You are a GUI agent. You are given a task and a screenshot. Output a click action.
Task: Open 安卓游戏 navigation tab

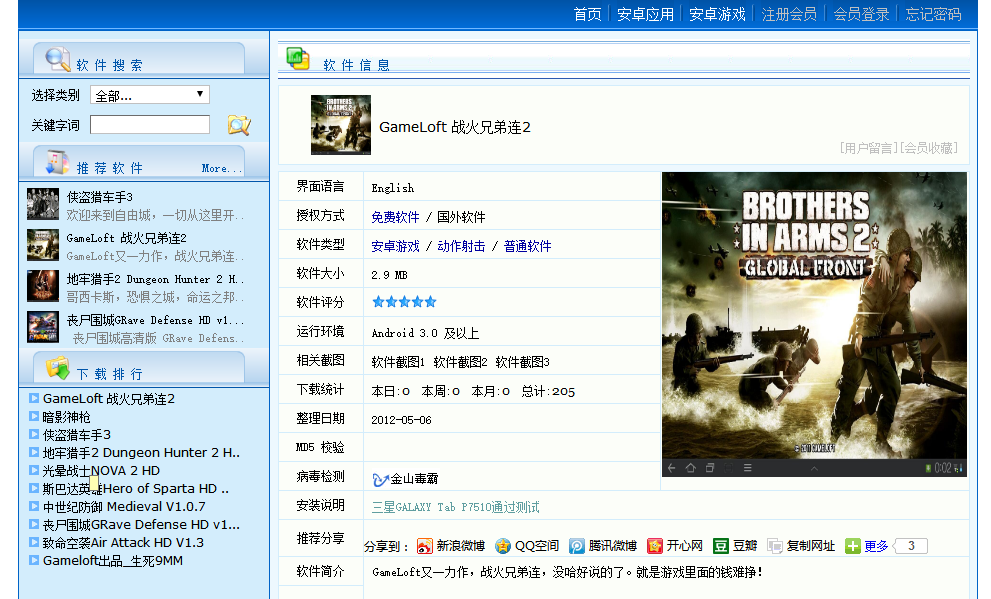click(x=717, y=14)
